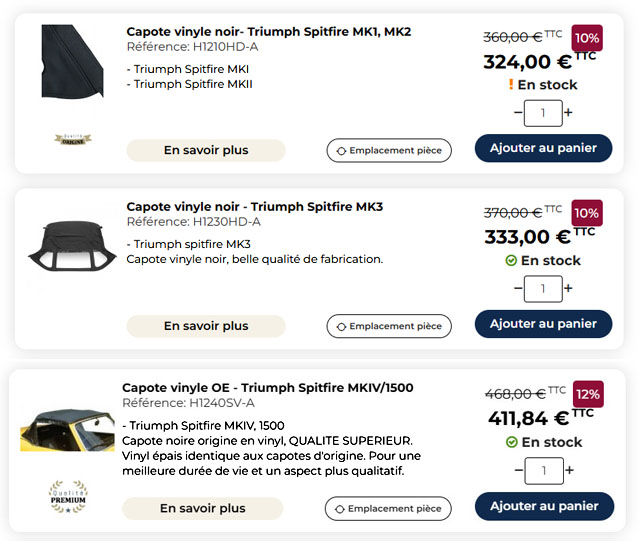This screenshot has width=640, height=550.
Task: Add Spitfire MK3 capote to cart
Action: [x=543, y=324]
